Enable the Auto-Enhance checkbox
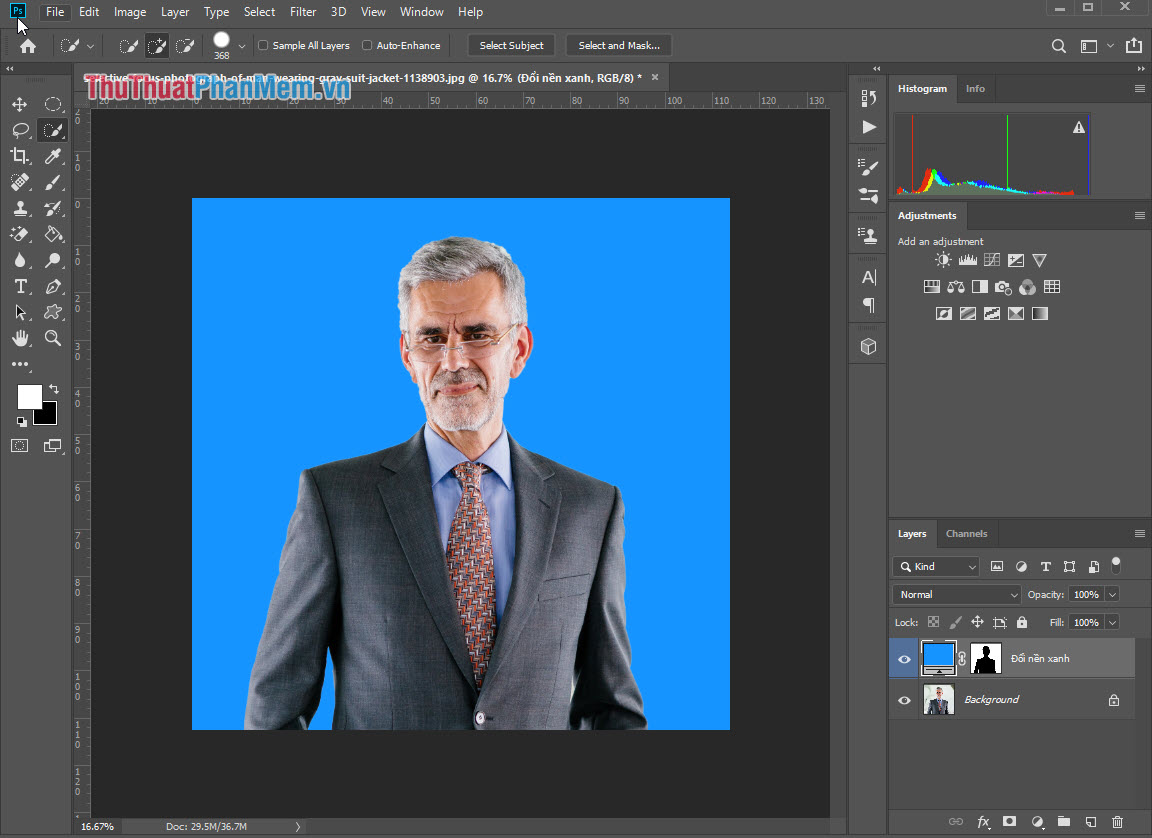 [x=367, y=45]
